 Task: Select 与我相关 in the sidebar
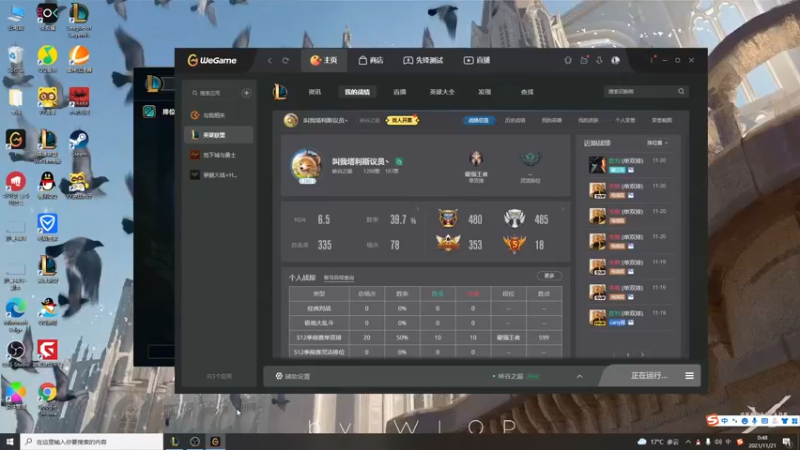(x=219, y=115)
